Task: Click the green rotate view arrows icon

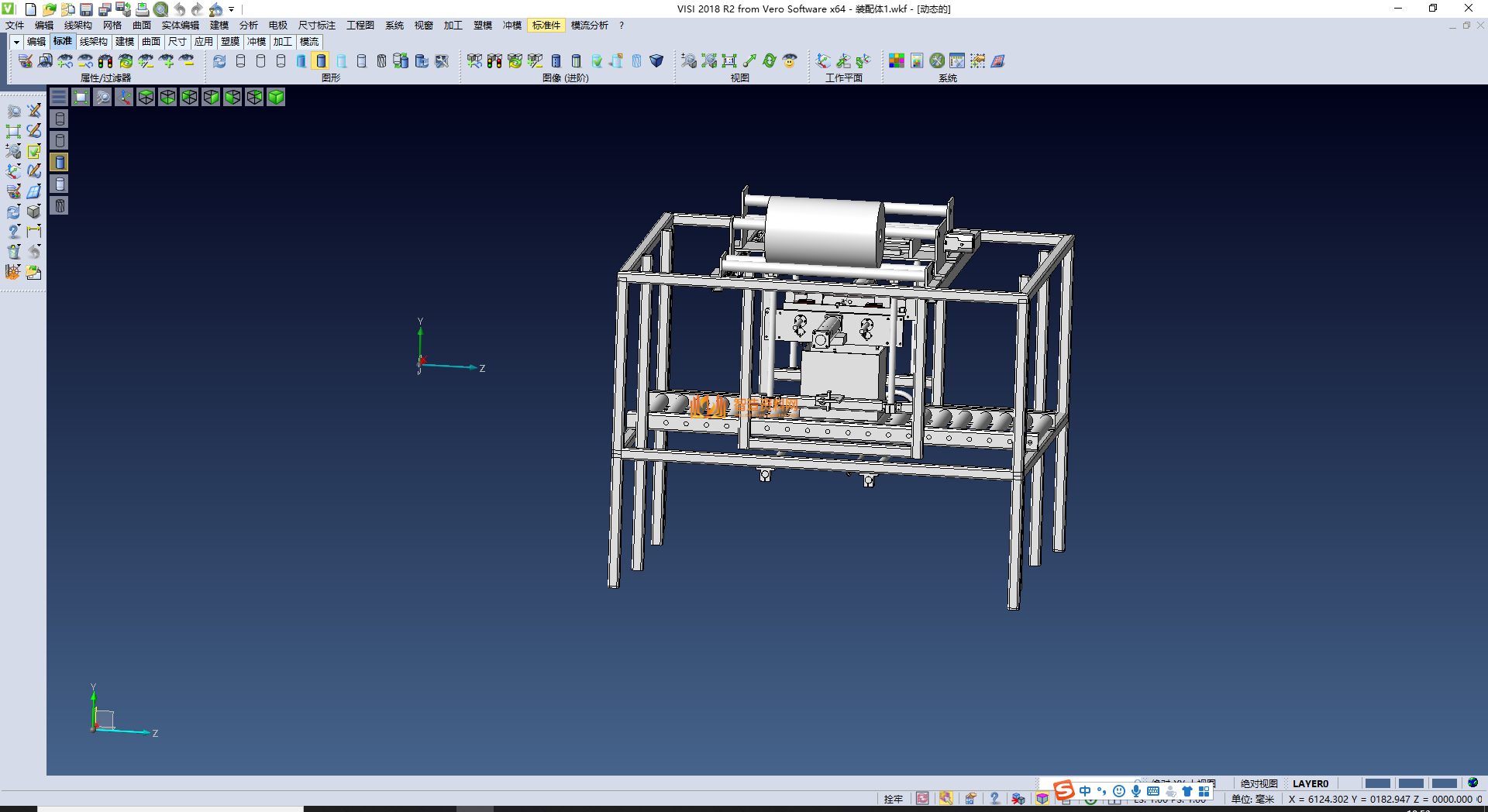Action: (769, 61)
